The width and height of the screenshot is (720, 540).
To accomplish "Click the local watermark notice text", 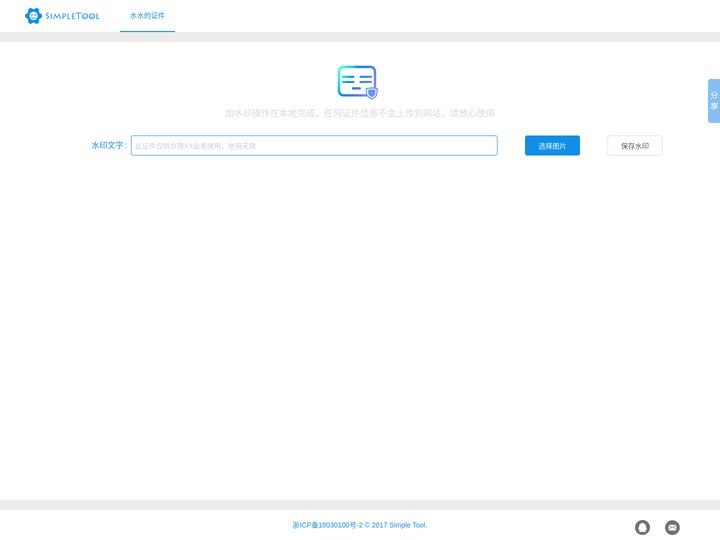I will point(360,113).
